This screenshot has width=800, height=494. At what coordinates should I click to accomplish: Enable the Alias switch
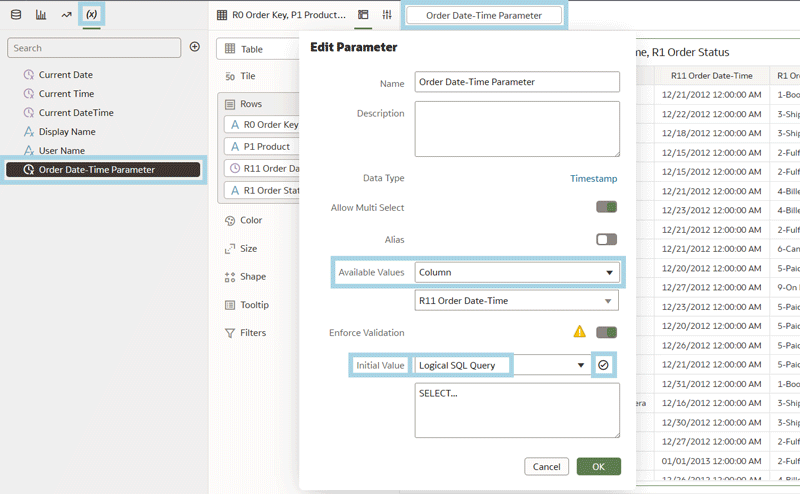click(606, 240)
